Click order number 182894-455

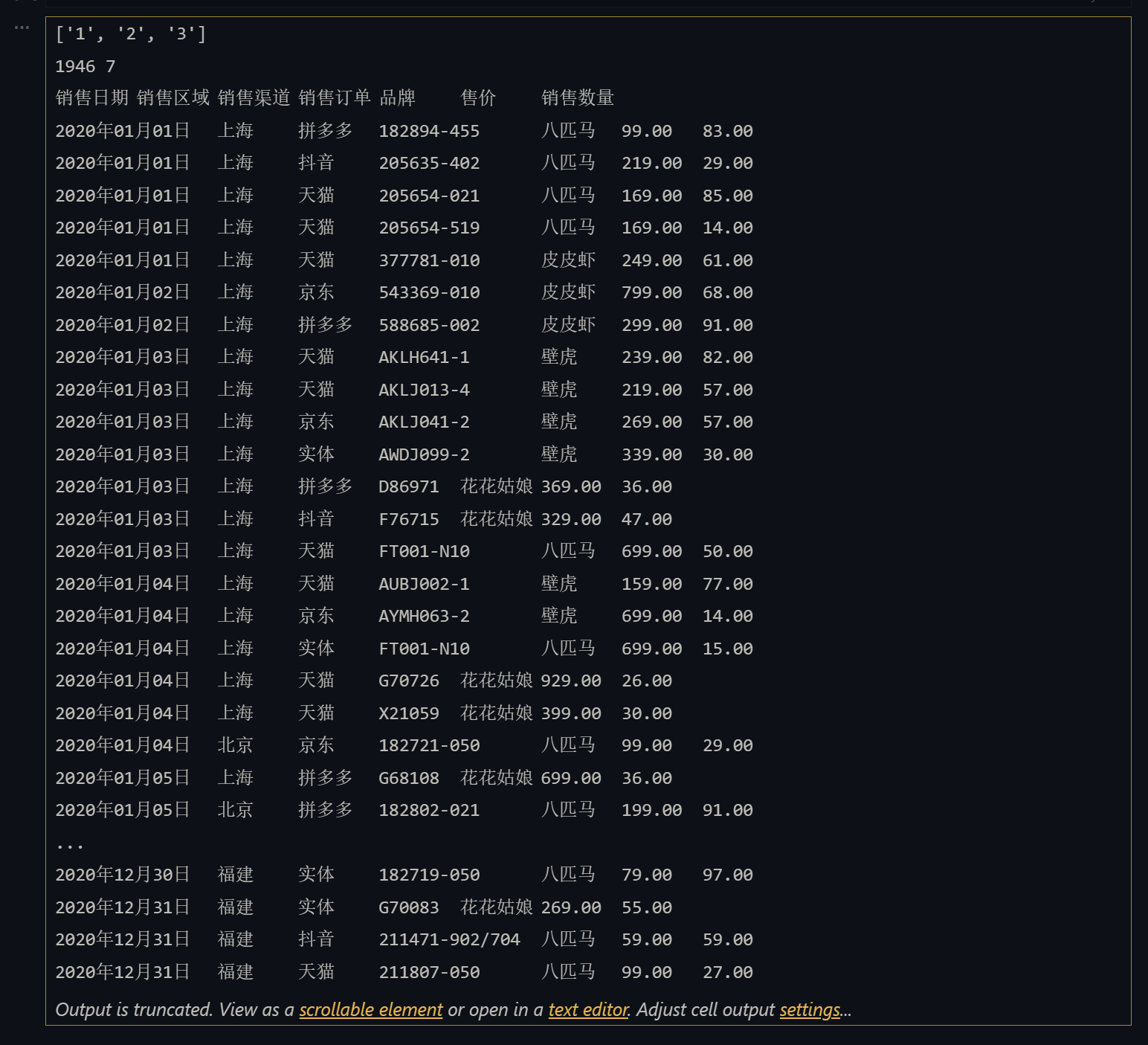[x=429, y=131]
